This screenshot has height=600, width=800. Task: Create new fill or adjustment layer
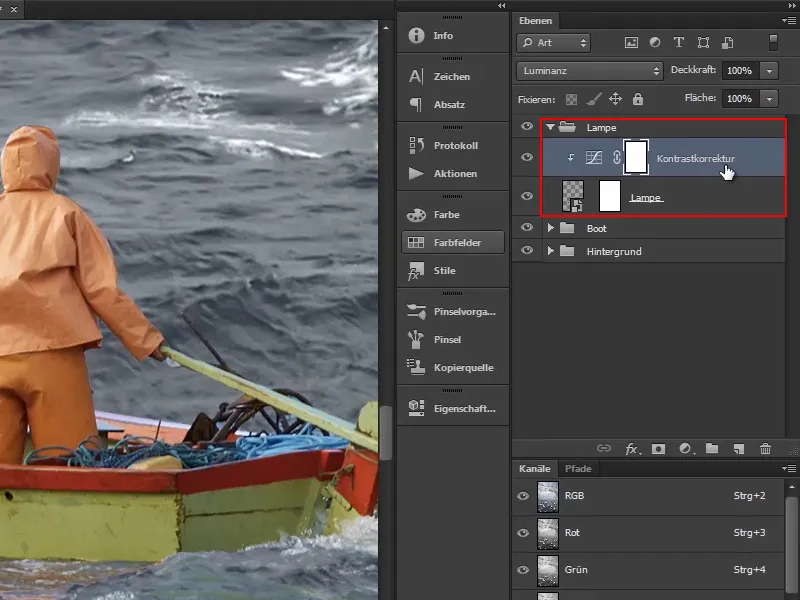coord(686,448)
